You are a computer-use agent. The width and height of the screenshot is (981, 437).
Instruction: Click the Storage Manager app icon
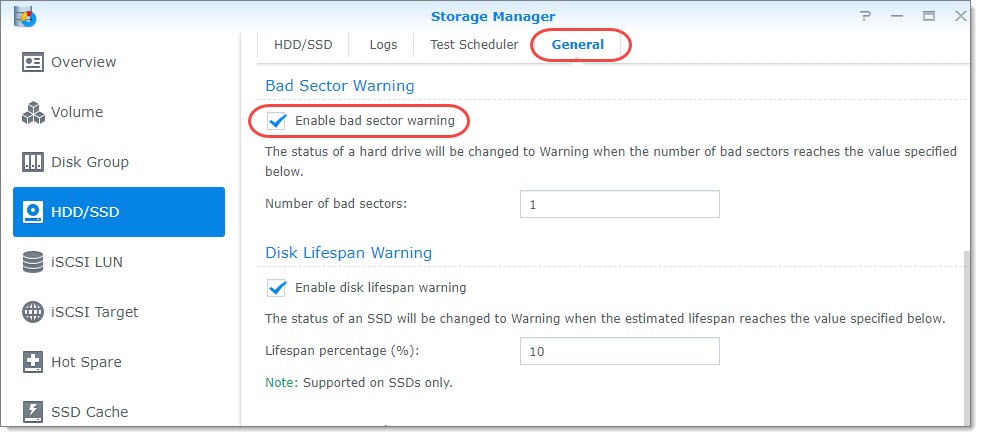(x=26, y=15)
